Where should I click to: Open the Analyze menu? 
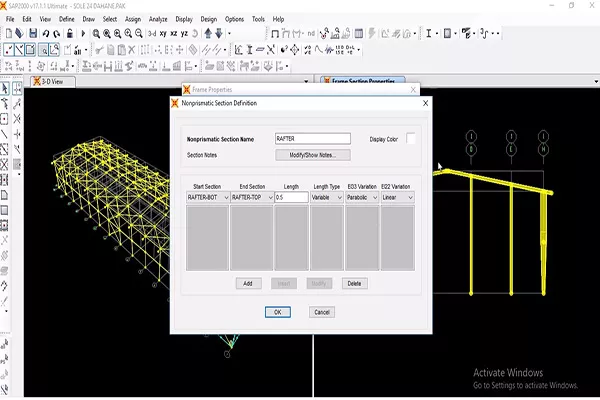coord(157,19)
